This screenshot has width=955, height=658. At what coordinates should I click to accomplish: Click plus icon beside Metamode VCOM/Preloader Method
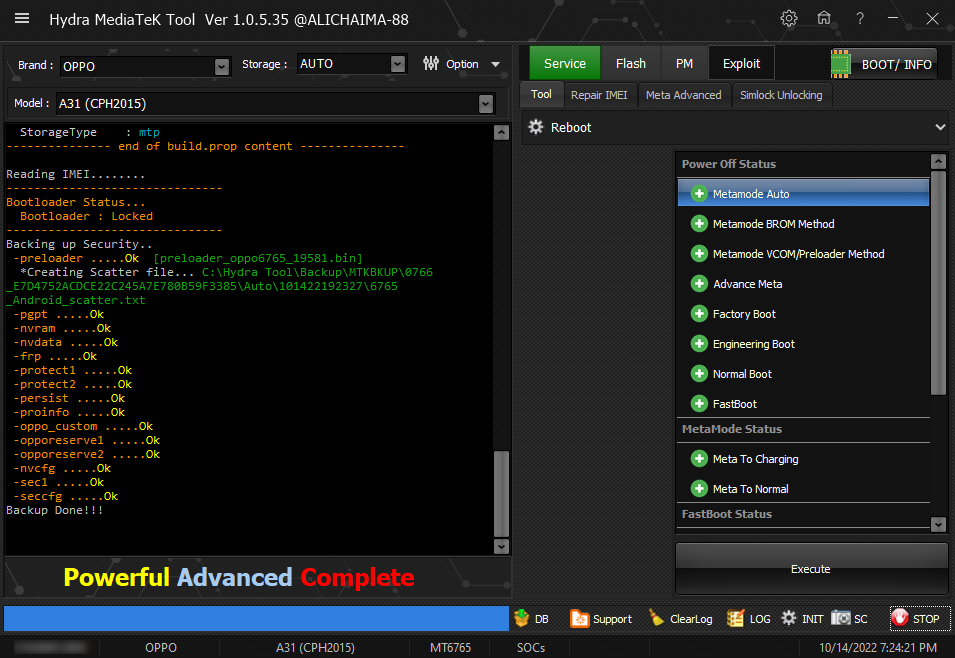pyautogui.click(x=699, y=253)
